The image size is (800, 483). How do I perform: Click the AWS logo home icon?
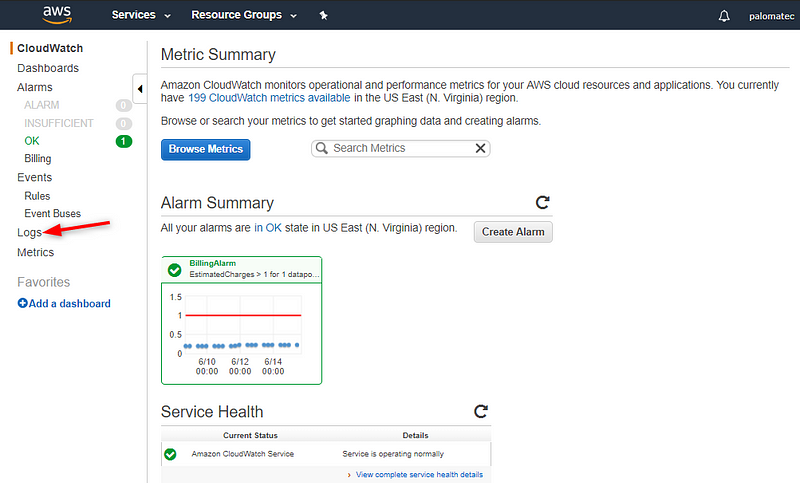click(57, 14)
